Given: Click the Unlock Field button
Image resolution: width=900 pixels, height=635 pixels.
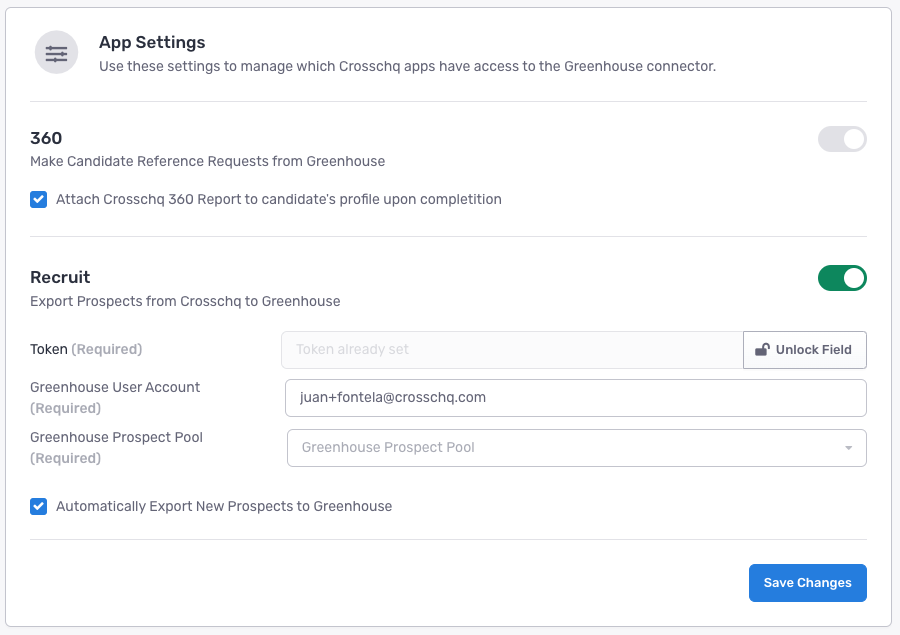Looking at the screenshot, I should tap(805, 350).
